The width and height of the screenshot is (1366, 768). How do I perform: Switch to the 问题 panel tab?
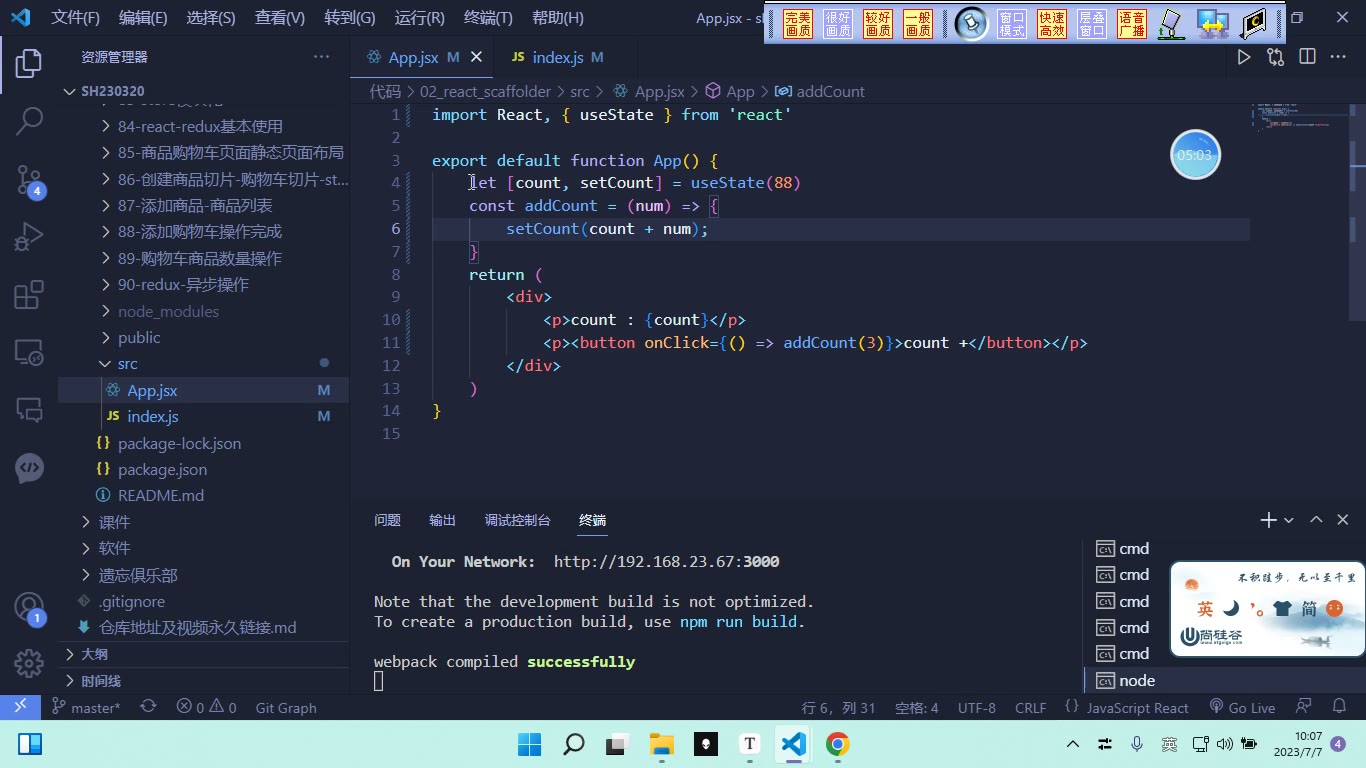click(x=387, y=520)
